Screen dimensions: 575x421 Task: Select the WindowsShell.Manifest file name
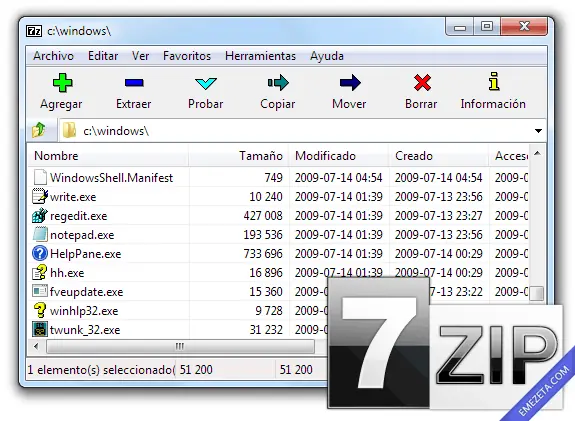[111, 178]
